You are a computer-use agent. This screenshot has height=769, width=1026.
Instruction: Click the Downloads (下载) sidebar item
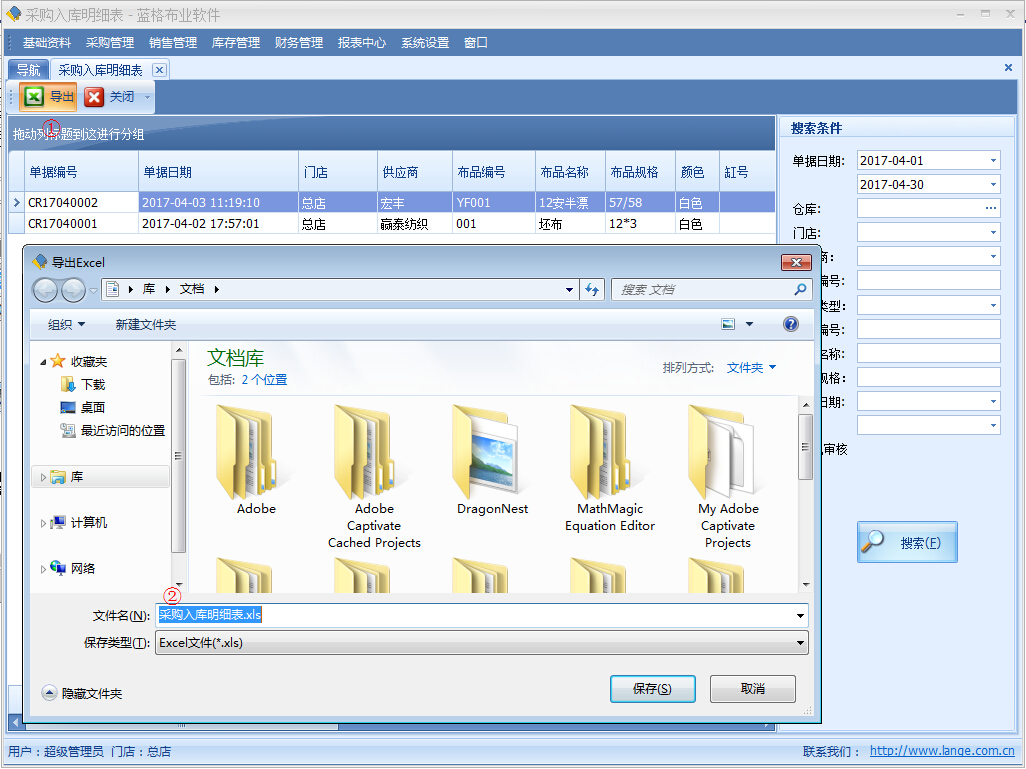point(92,384)
